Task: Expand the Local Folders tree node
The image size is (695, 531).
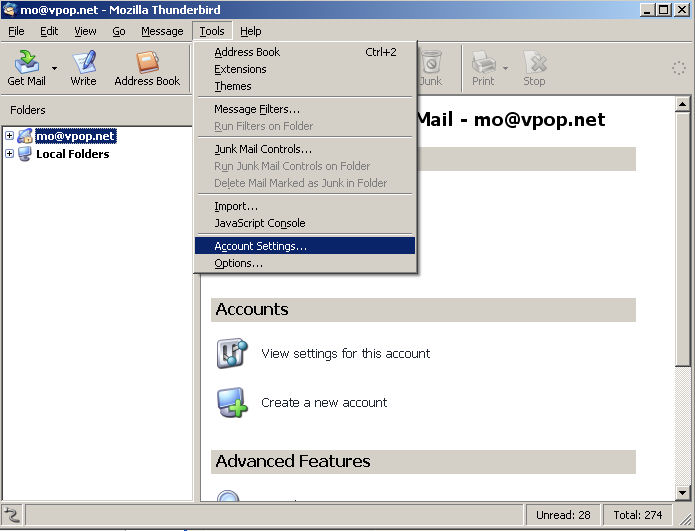Action: 10,154
